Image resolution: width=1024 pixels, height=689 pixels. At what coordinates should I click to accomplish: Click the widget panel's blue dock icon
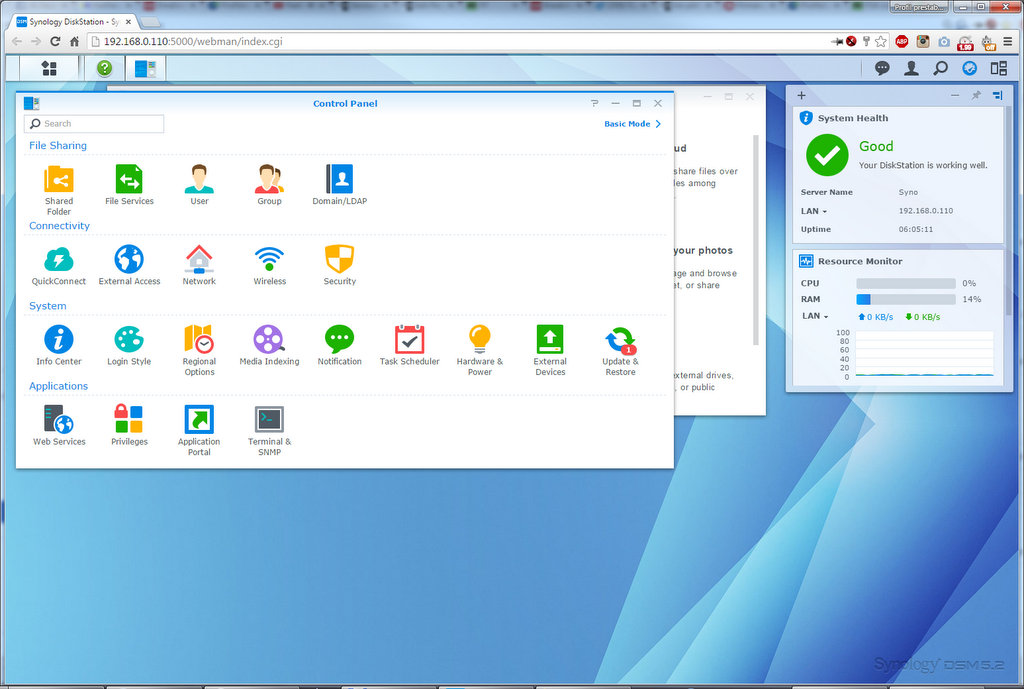[997, 95]
